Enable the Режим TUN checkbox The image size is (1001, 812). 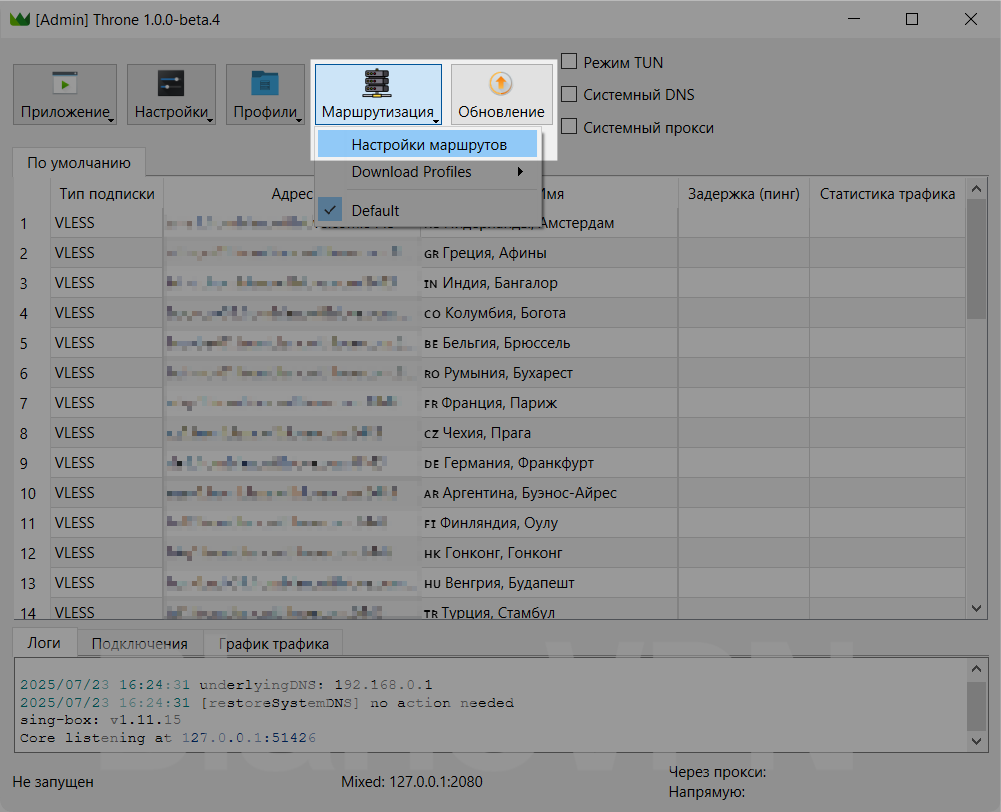(569, 62)
